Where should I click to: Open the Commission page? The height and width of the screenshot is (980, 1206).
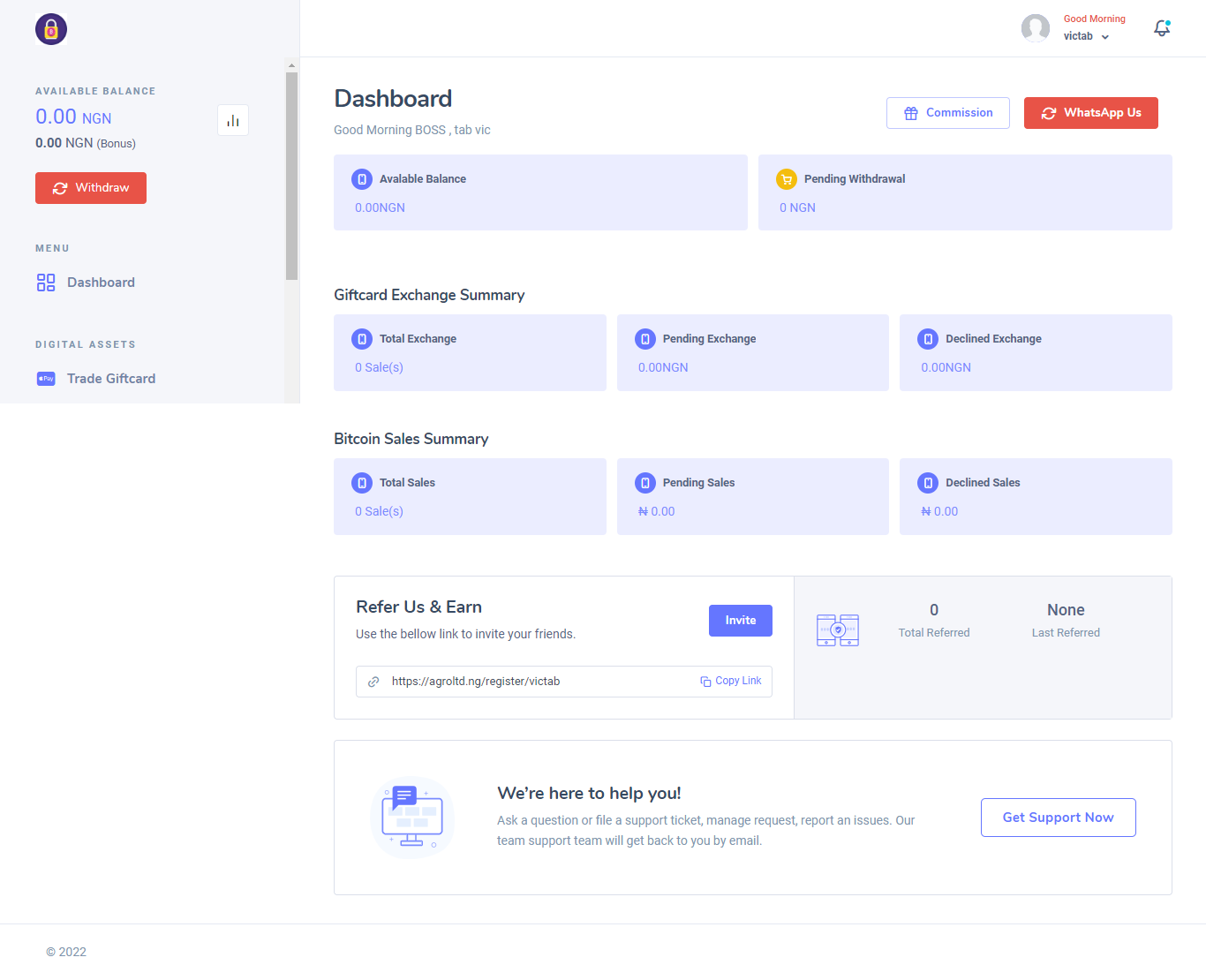point(947,112)
